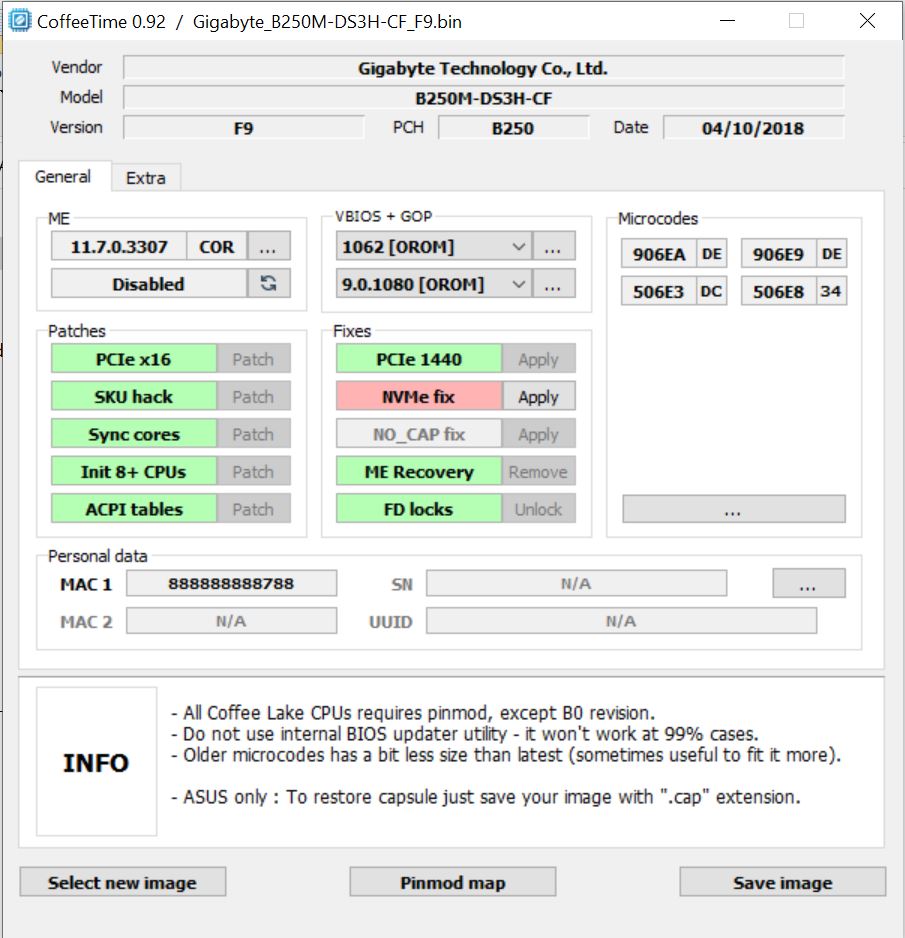Click the SKU hack patch label
Viewport: 905px width, 938px height.
pyautogui.click(x=134, y=396)
